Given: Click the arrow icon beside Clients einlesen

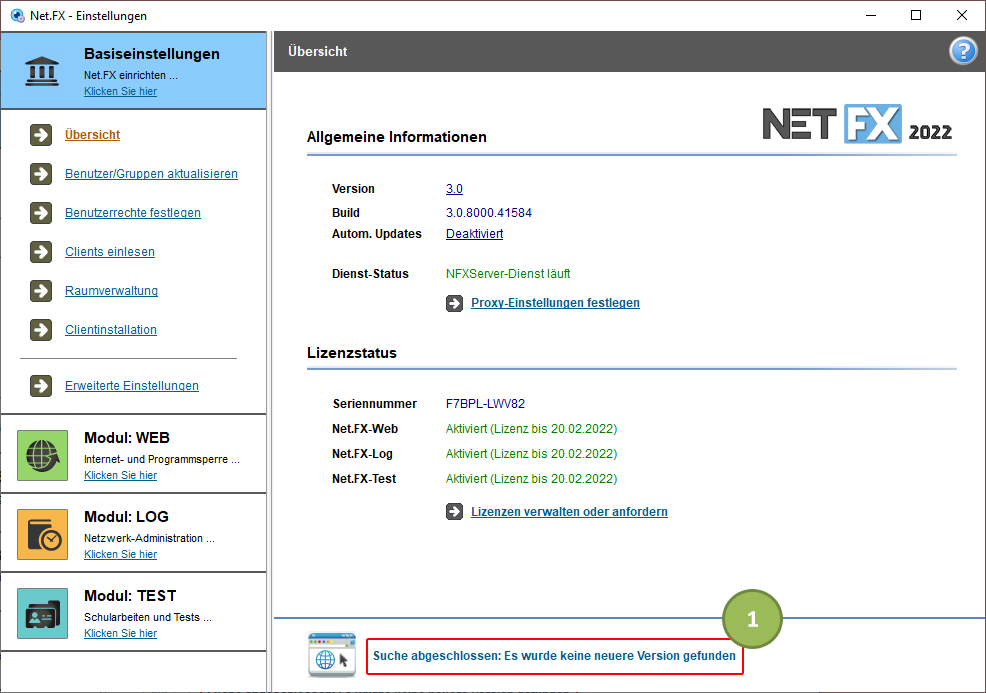Looking at the screenshot, I should pyautogui.click(x=42, y=252).
